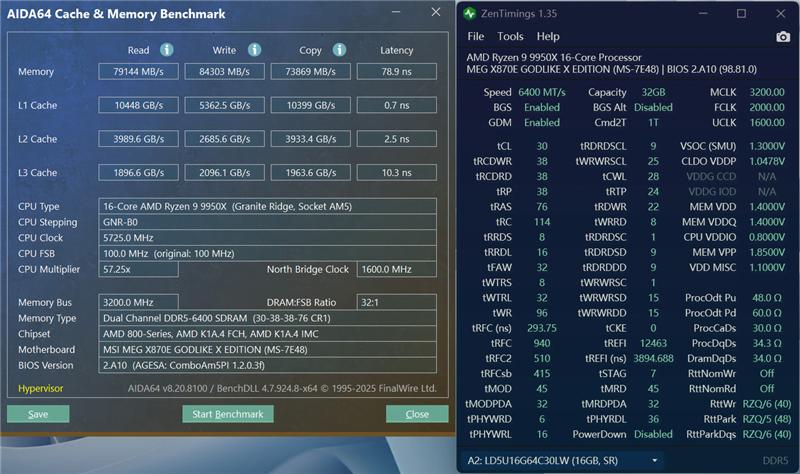
Task: Select L1 Cache latency 0.7 ns
Action: tap(396, 105)
